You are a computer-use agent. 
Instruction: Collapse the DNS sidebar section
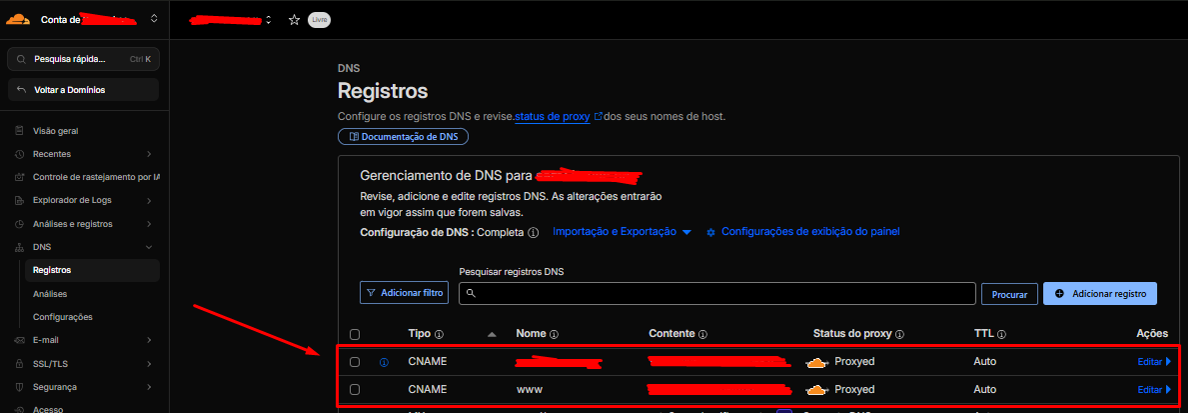[149, 247]
